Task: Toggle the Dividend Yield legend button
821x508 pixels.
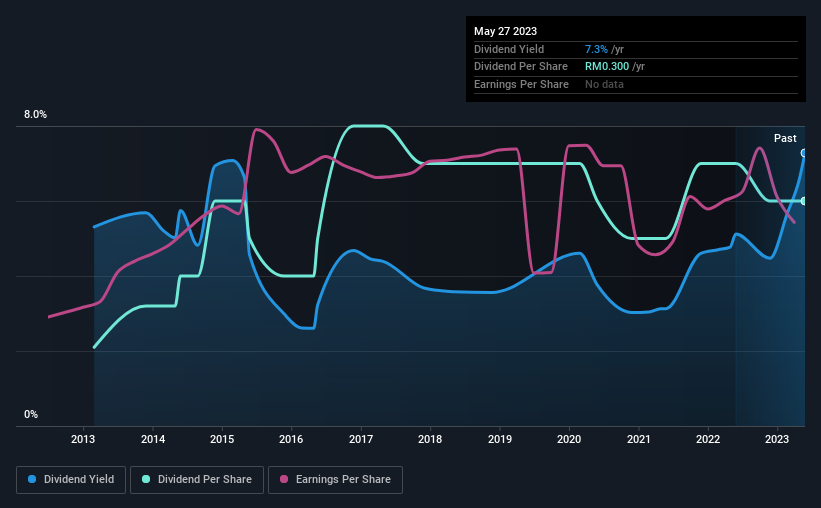Action: 71,480
